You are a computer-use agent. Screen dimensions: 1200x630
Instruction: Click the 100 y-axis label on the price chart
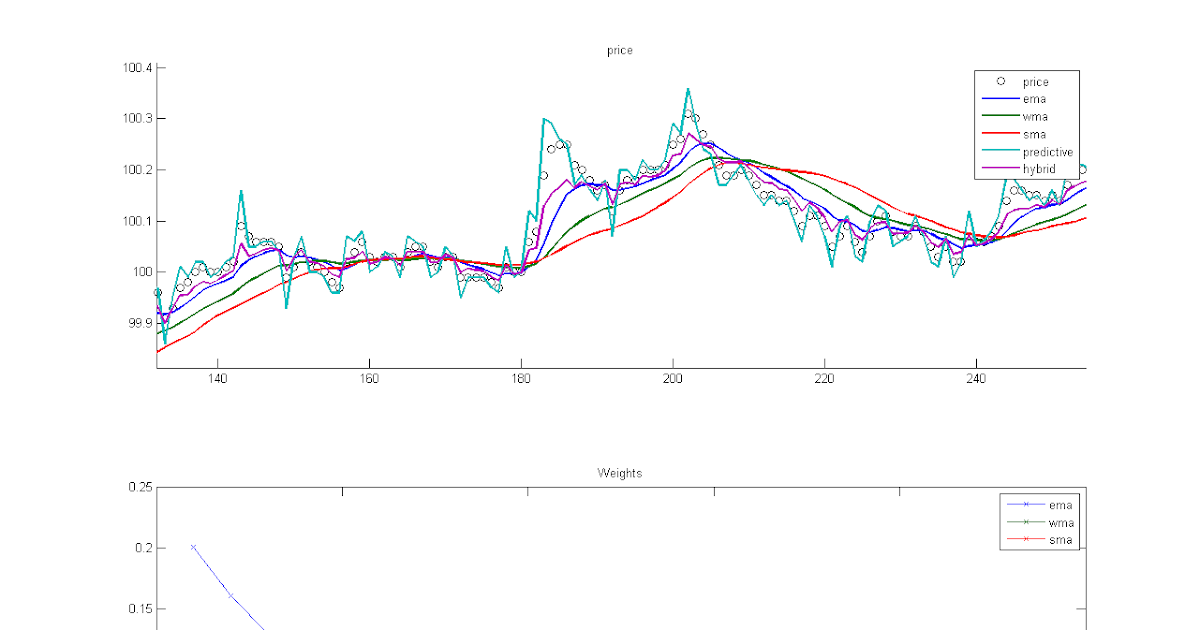click(141, 272)
